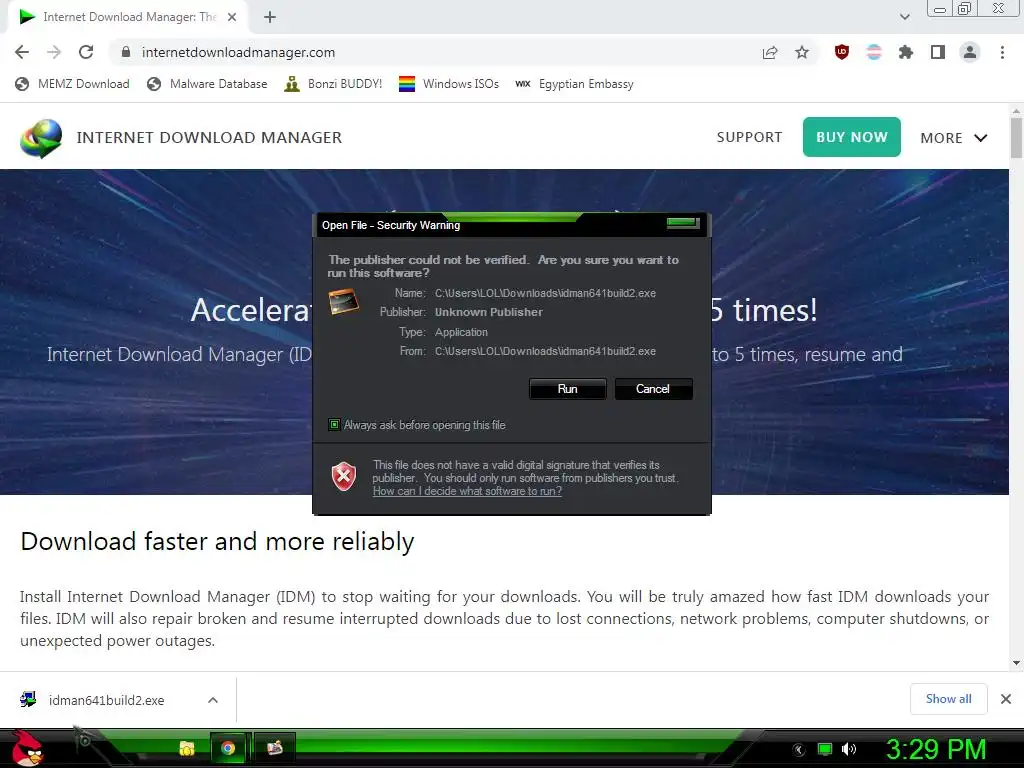Click the 3:29 PM clock

935,750
